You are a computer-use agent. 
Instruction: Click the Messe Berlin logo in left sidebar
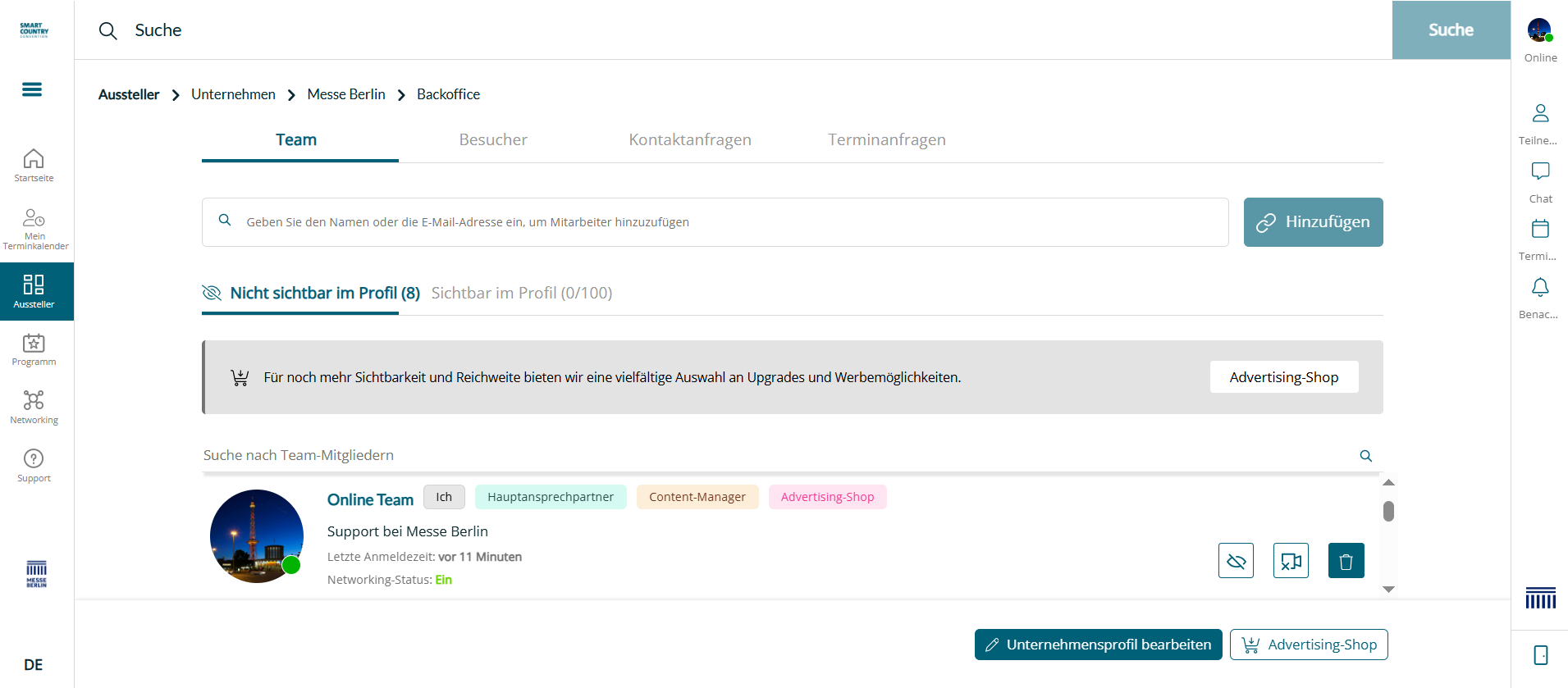(x=36, y=574)
